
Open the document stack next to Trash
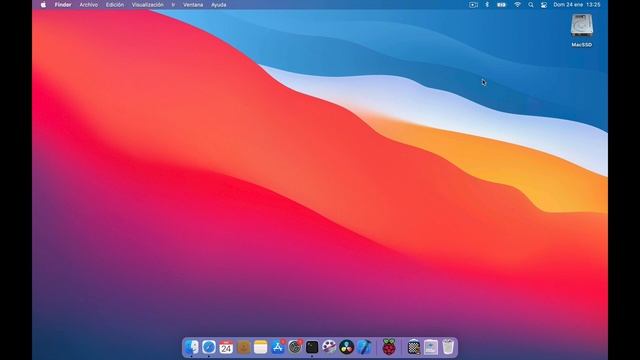click(x=431, y=347)
